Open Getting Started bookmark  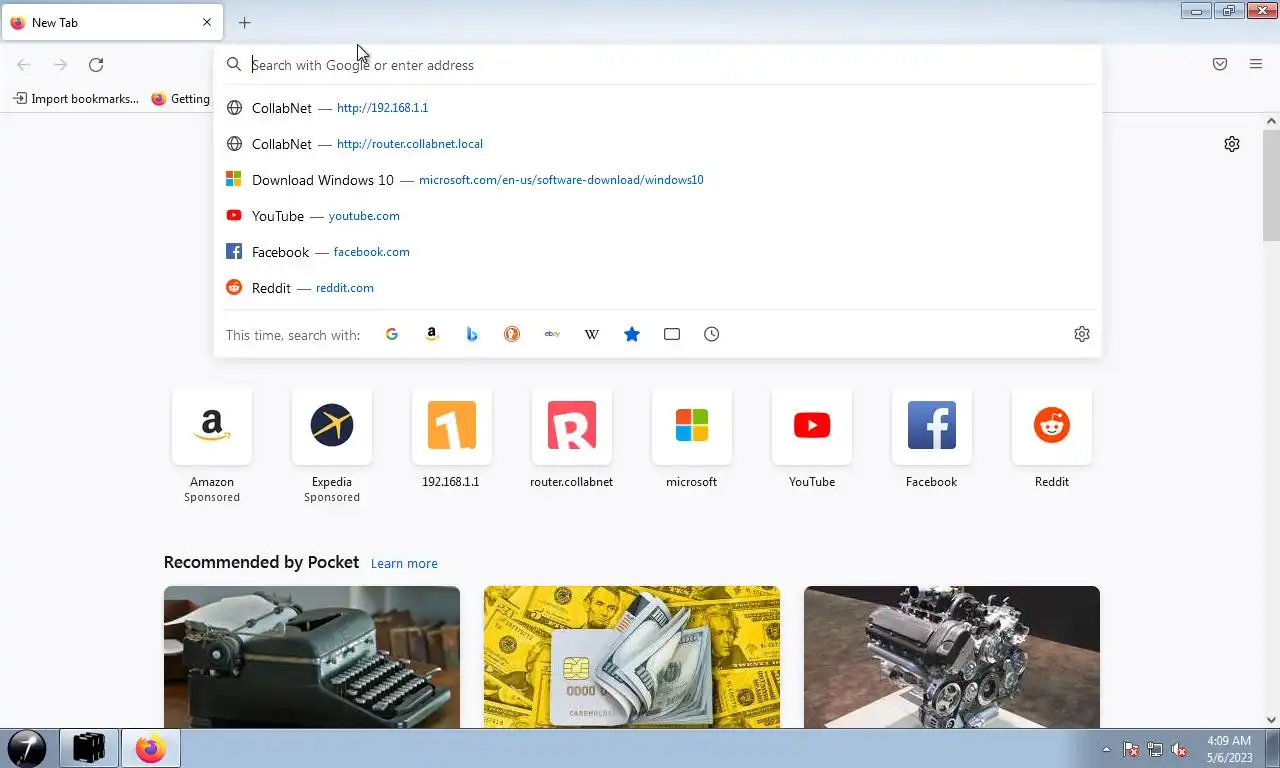[x=181, y=98]
